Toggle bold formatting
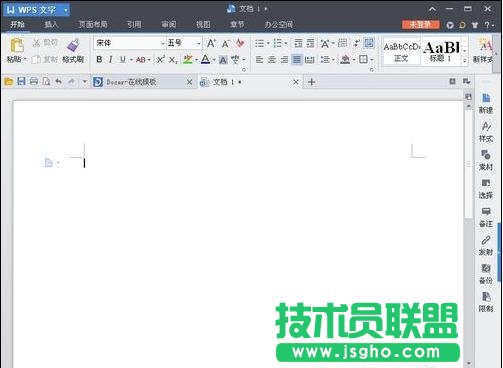Viewport: 503px width, 368px height. pos(99,60)
